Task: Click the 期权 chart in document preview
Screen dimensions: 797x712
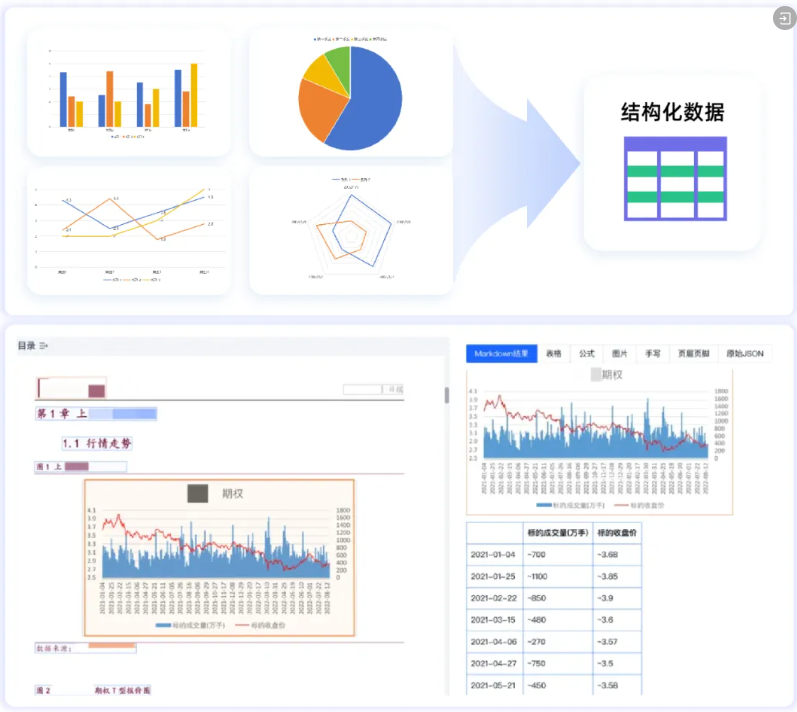Action: (x=219, y=558)
